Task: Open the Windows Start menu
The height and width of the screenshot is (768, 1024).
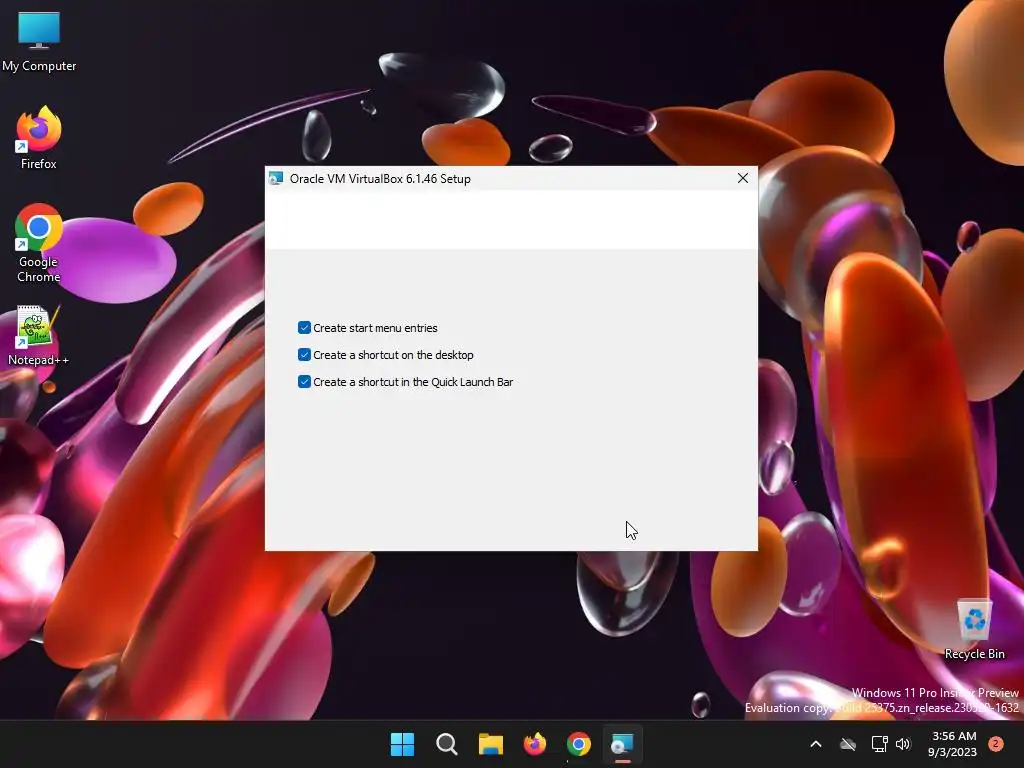Action: 402,744
